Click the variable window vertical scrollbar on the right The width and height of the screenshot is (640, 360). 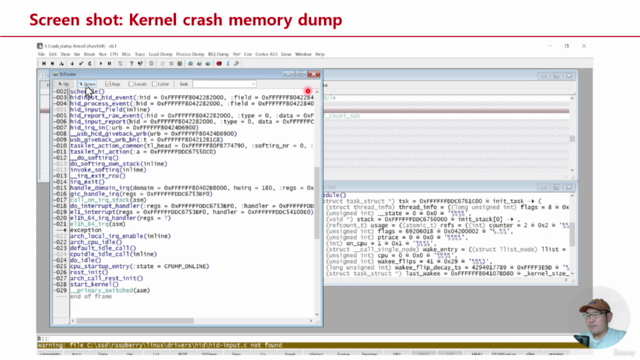coord(572,235)
